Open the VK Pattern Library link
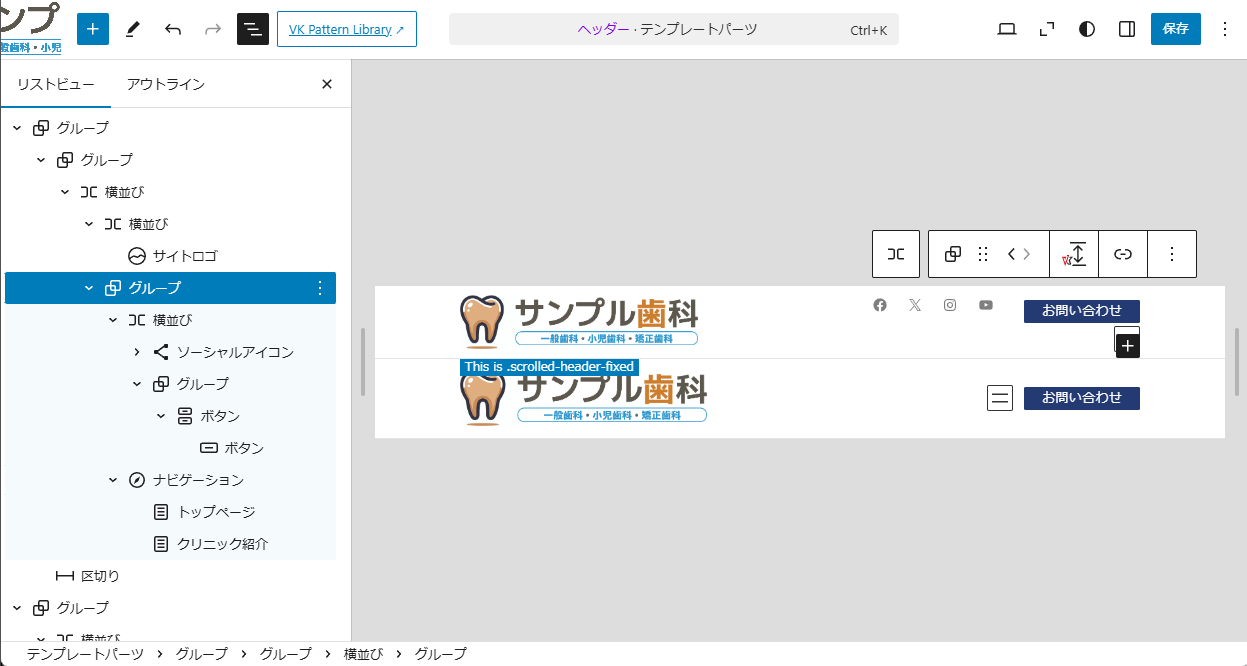1247x666 pixels. 346,29
